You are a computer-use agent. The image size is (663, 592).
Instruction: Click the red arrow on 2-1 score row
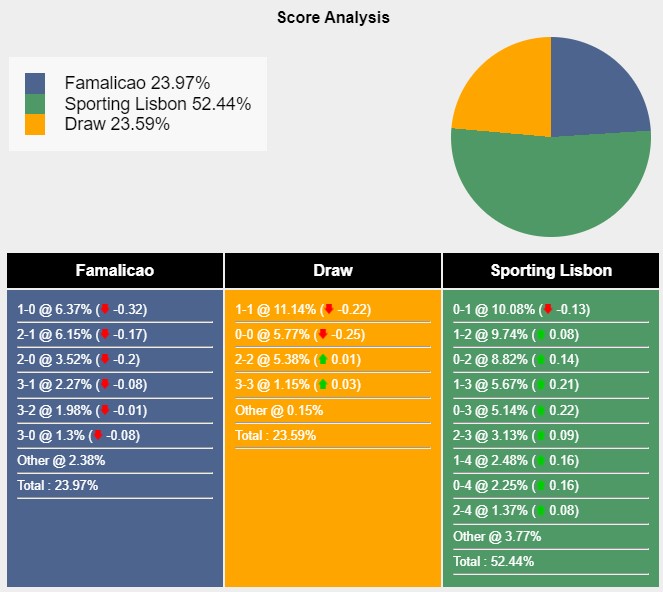105,334
